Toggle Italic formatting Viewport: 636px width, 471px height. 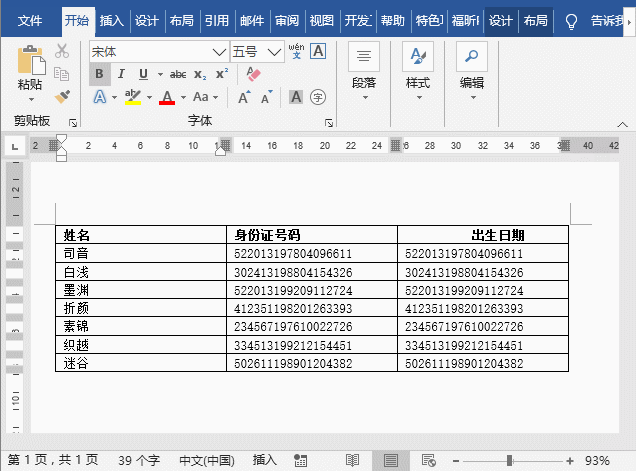[121, 74]
